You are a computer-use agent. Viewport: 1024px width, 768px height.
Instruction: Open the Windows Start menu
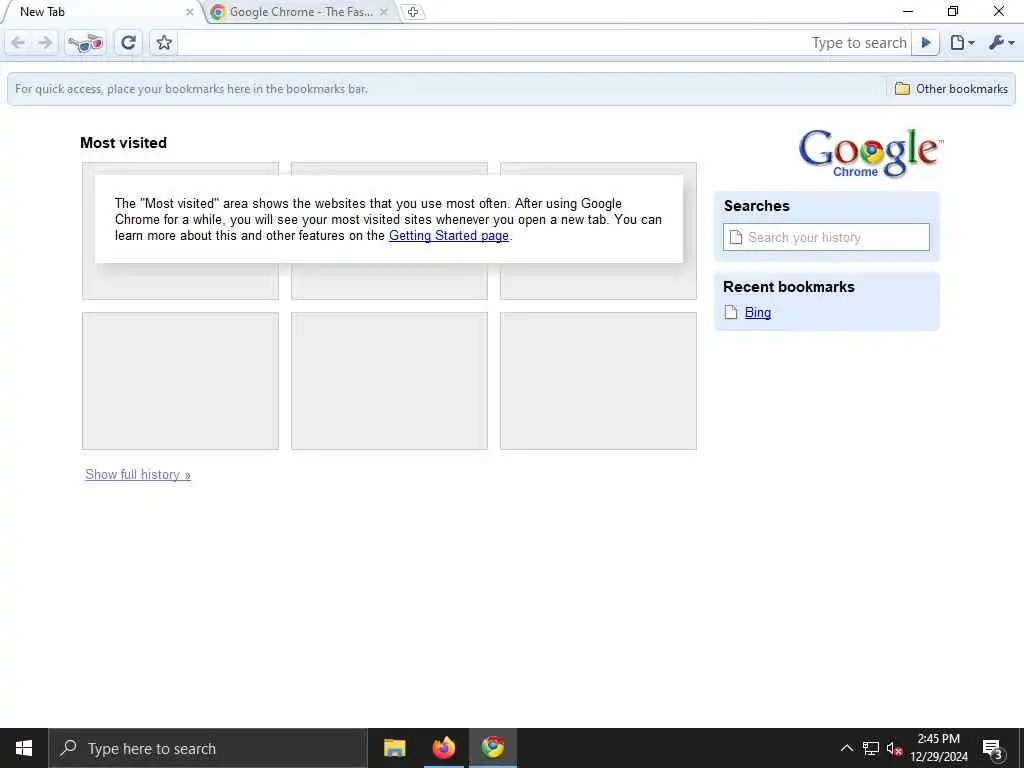24,748
